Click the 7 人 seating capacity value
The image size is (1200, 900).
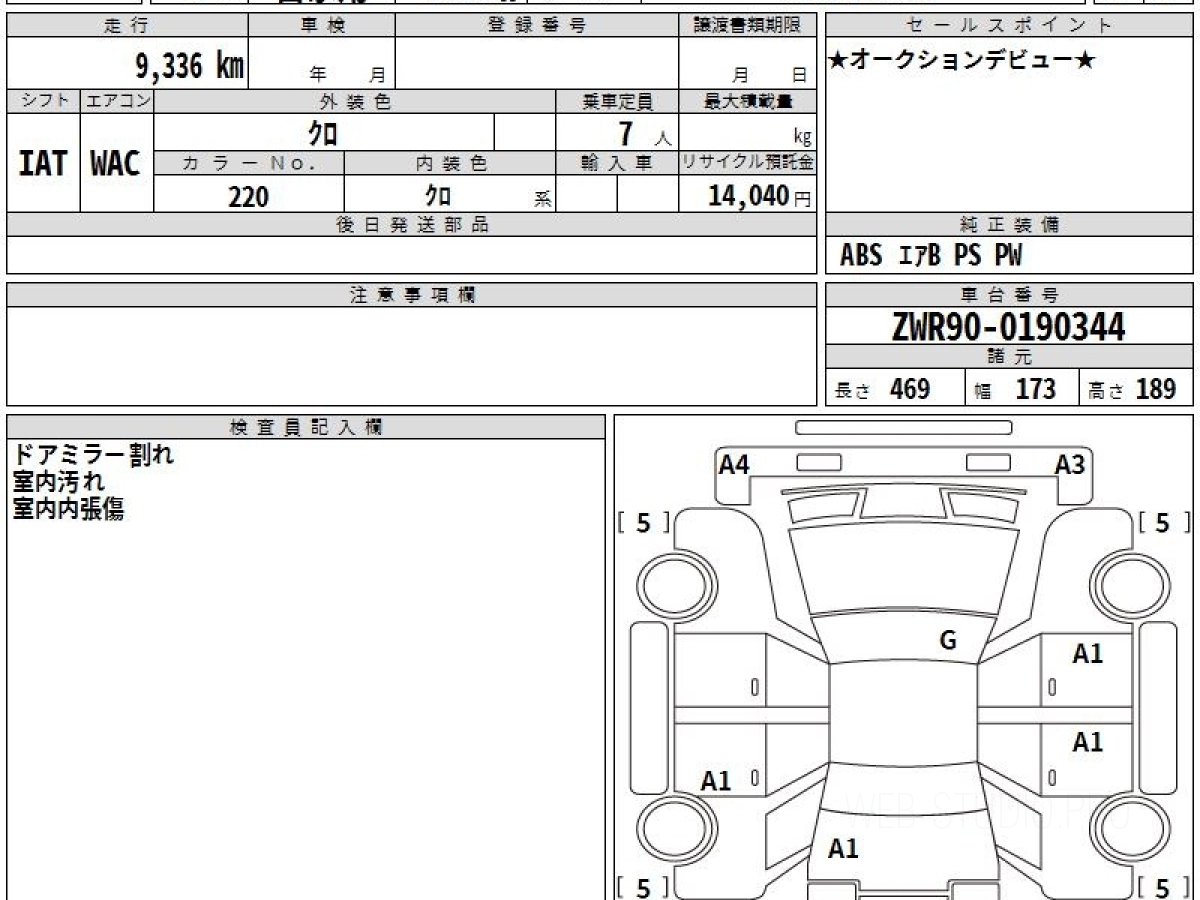pyautogui.click(x=643, y=134)
